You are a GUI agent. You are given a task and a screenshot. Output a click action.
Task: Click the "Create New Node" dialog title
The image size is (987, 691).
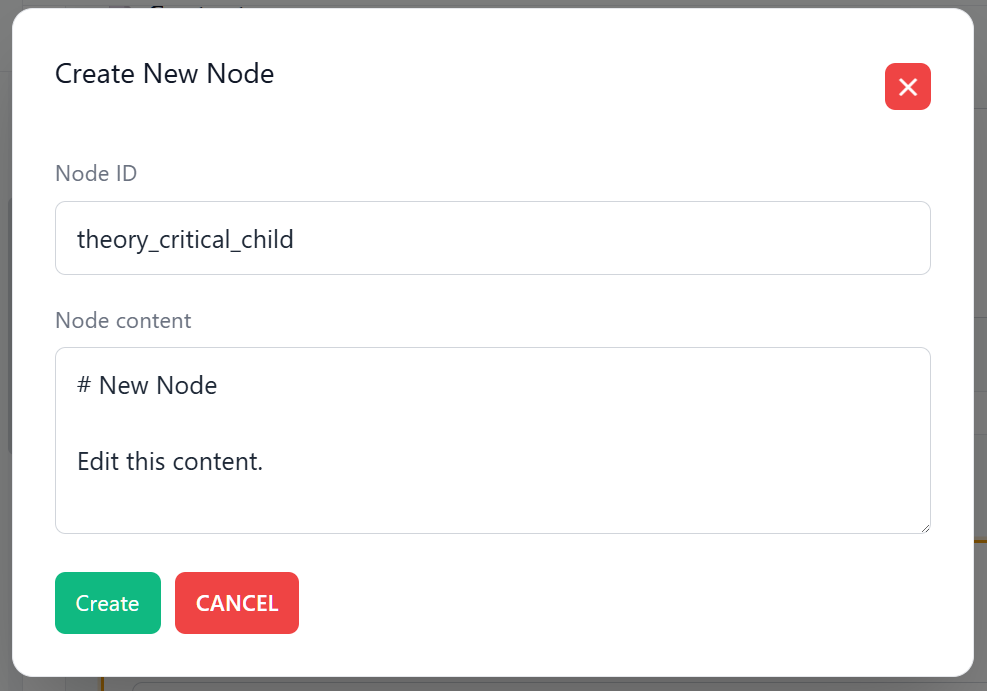pos(164,73)
